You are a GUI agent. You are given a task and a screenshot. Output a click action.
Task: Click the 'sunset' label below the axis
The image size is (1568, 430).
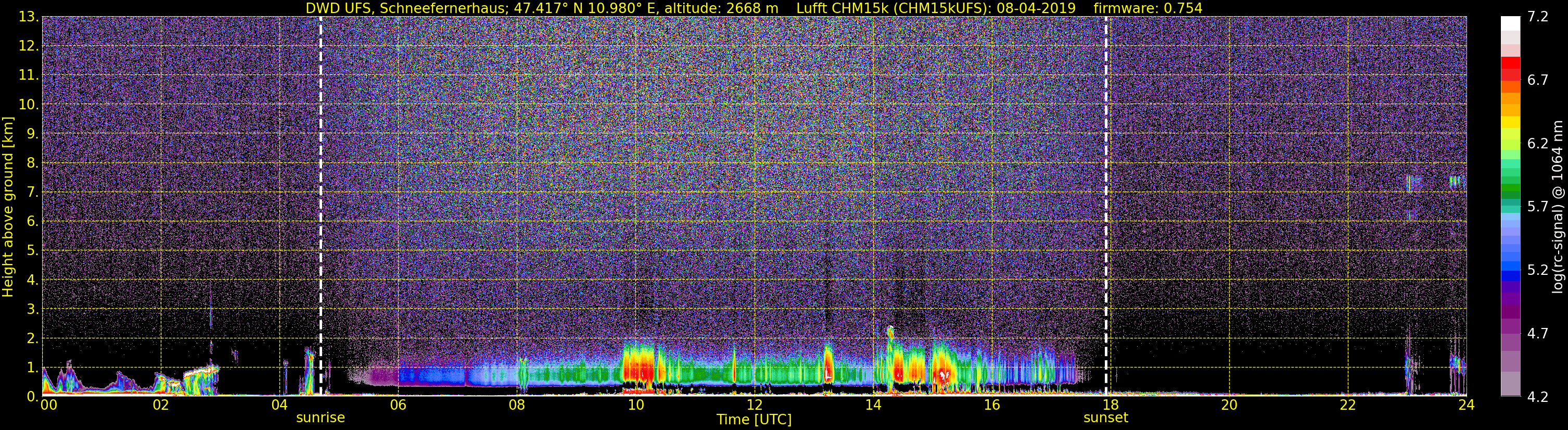point(1106,418)
